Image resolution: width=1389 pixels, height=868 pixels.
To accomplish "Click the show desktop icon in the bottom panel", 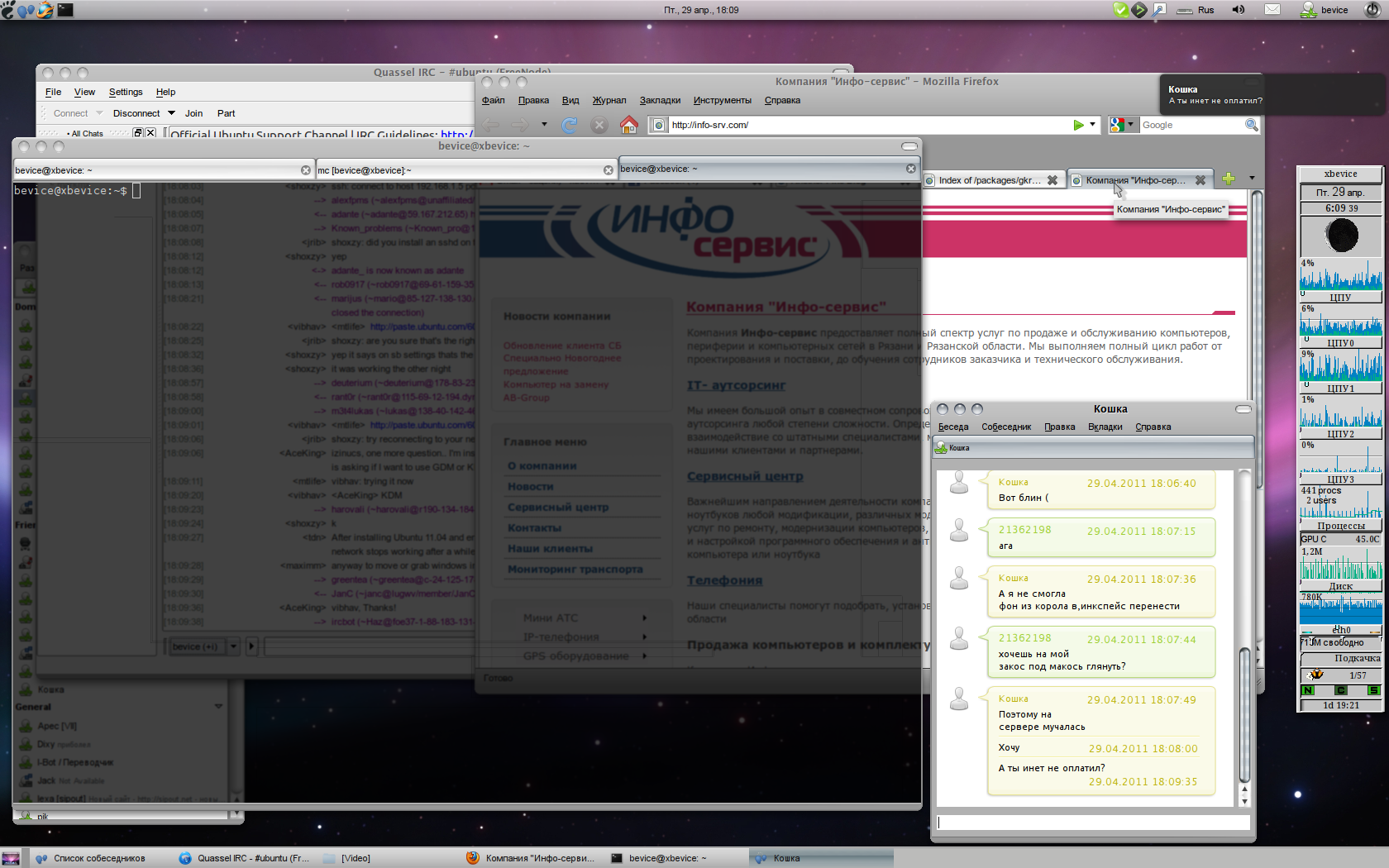I will click(11, 858).
